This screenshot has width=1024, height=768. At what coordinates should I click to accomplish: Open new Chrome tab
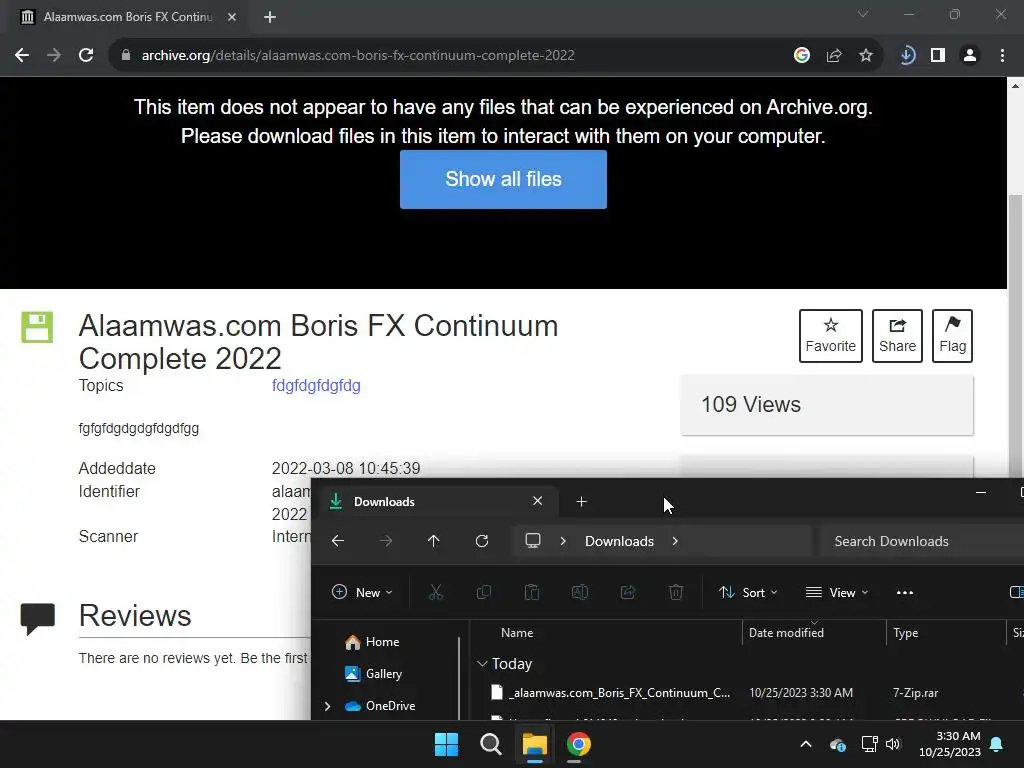click(270, 17)
